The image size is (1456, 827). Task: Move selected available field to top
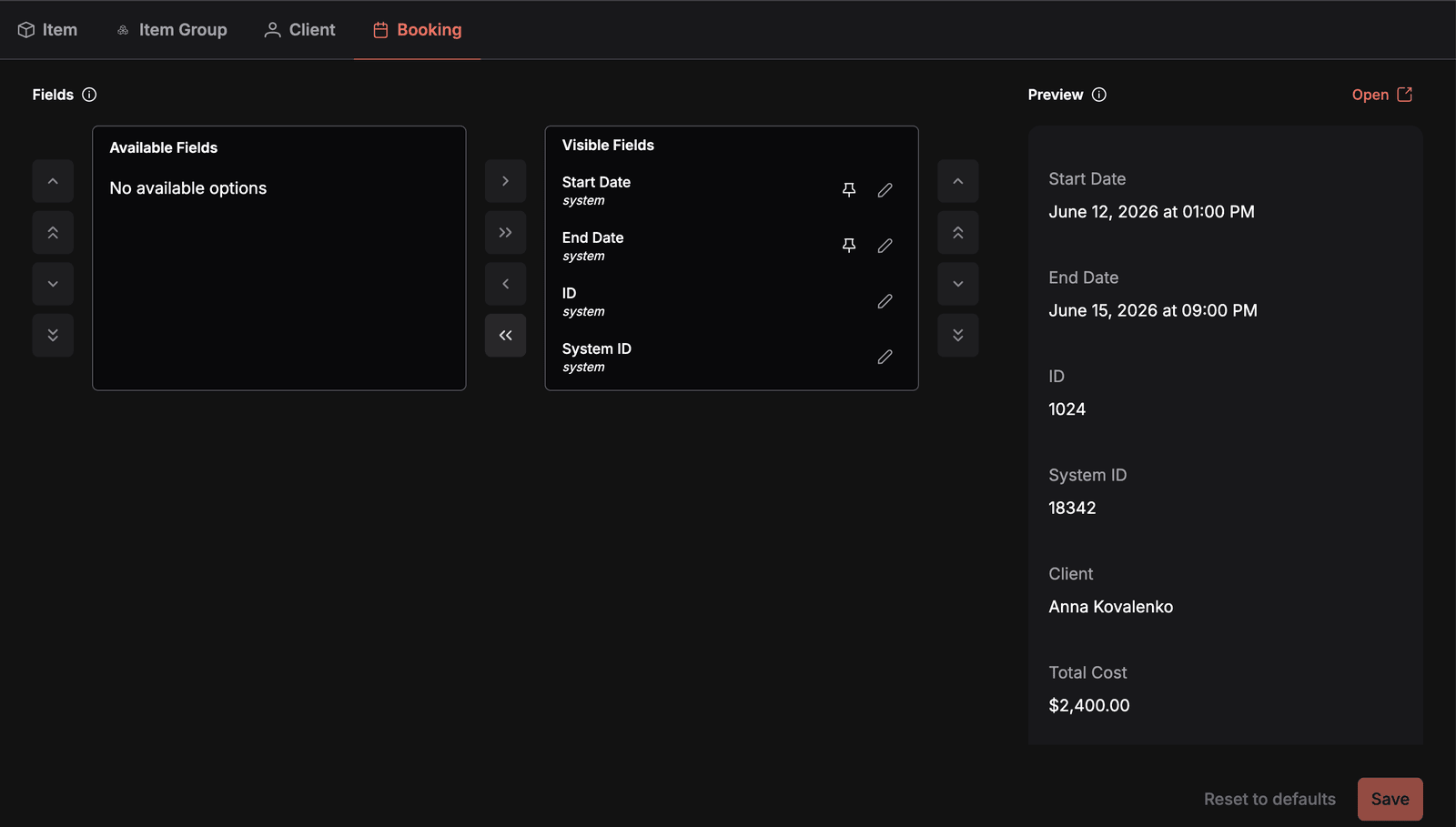[53, 233]
